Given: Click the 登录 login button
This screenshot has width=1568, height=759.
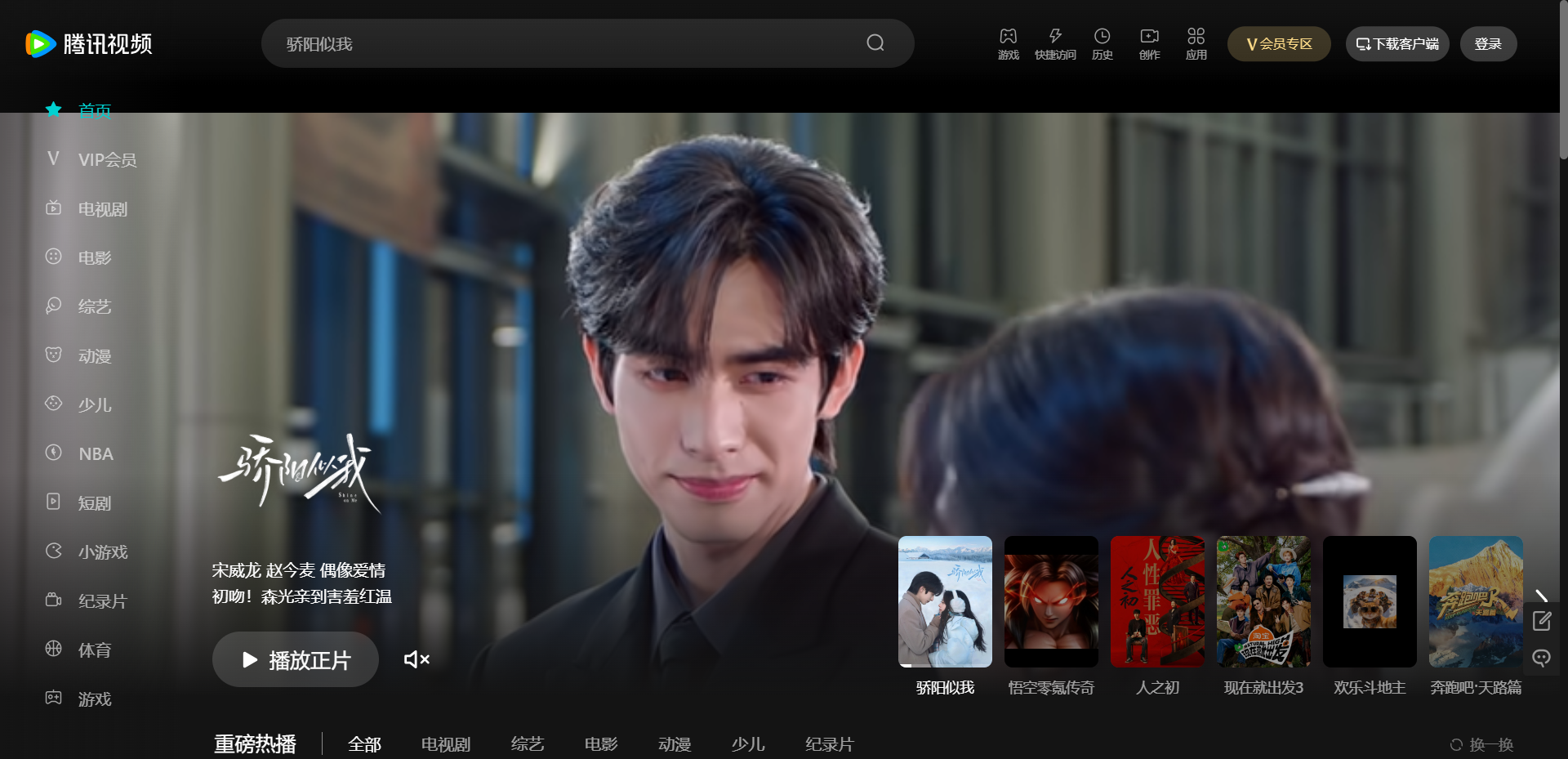Looking at the screenshot, I should click(1488, 43).
